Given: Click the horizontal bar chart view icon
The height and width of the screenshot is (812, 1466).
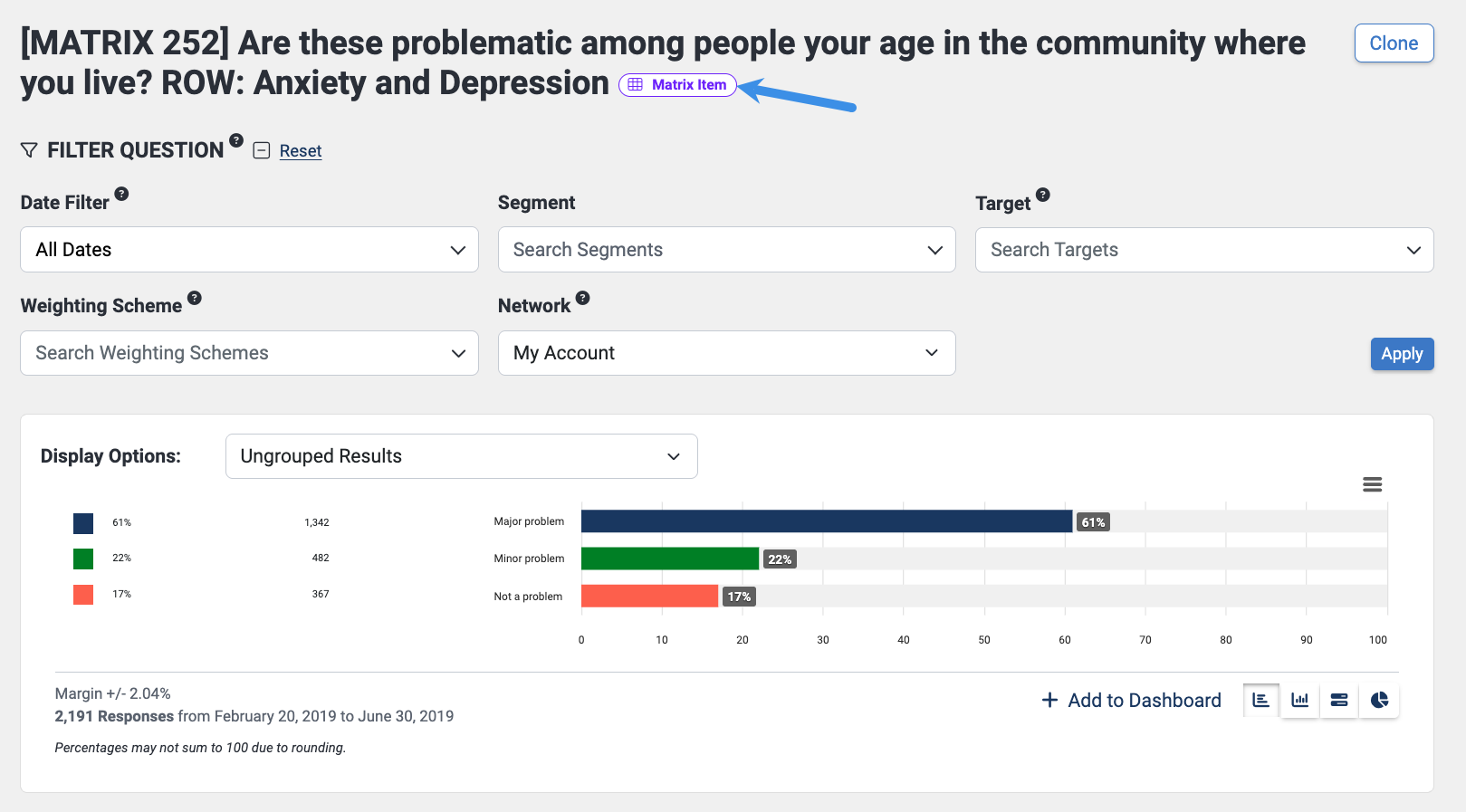Looking at the screenshot, I should pyautogui.click(x=1260, y=700).
